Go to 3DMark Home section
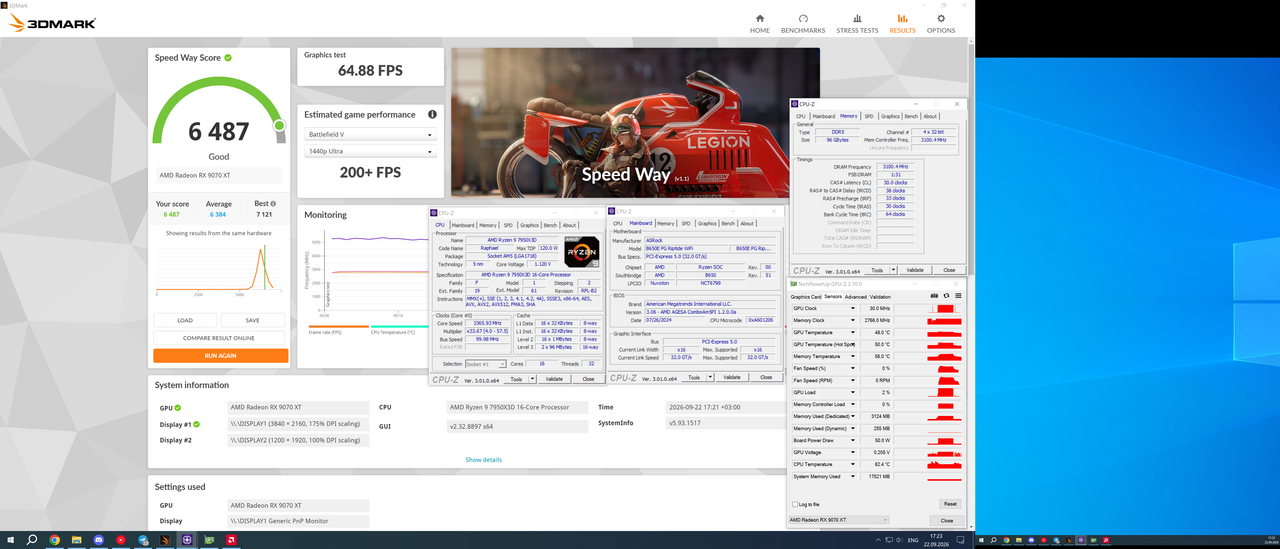Screen dimensions: 1280x549 click(760, 23)
